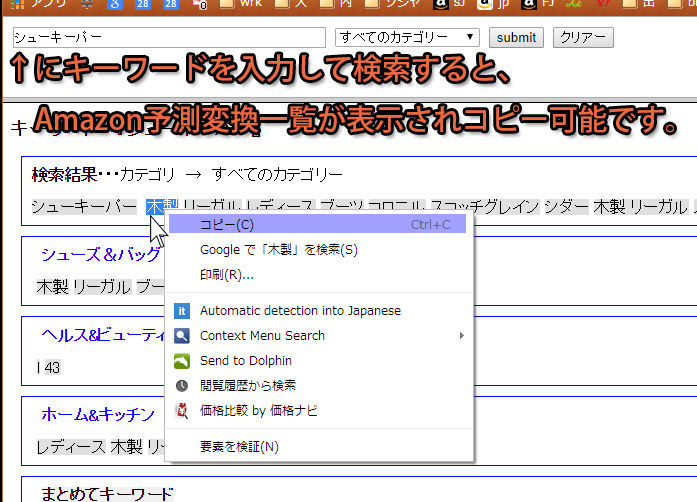
Task: Click リーガル keyword under シューズ＆バッグ
Action: tap(102, 287)
